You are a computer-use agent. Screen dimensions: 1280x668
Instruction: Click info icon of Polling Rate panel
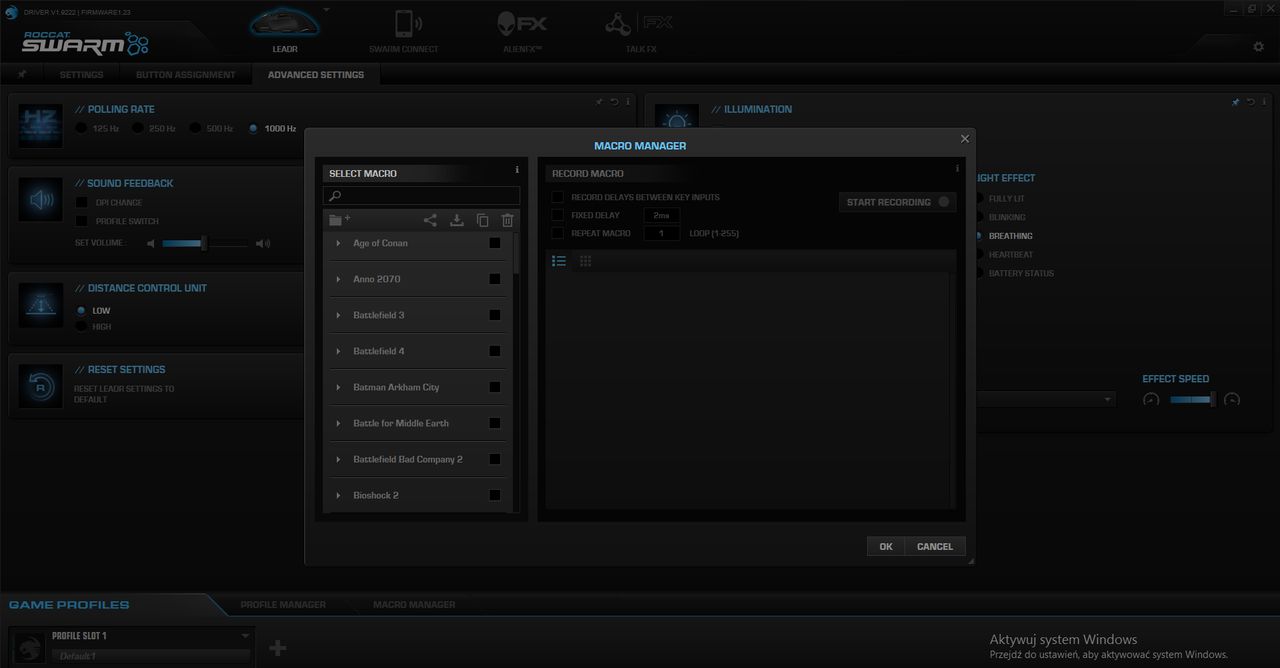[628, 102]
